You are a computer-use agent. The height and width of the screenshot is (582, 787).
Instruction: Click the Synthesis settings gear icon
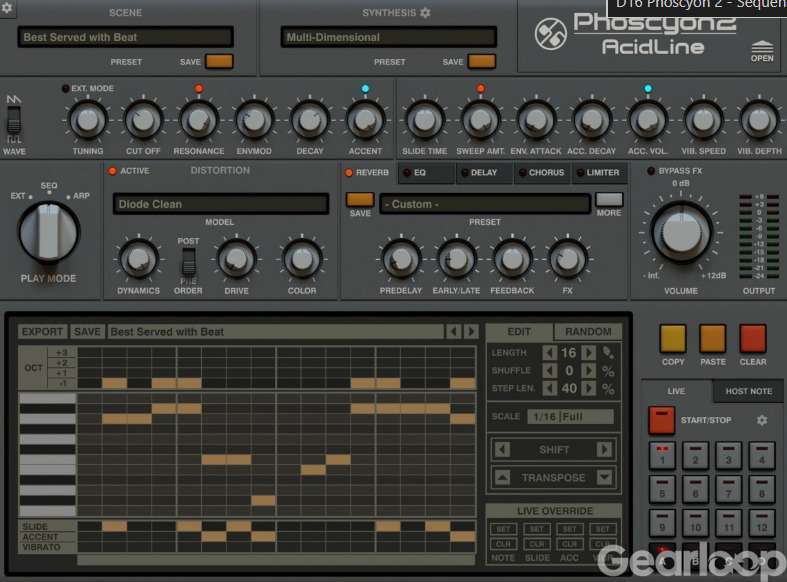coord(425,13)
